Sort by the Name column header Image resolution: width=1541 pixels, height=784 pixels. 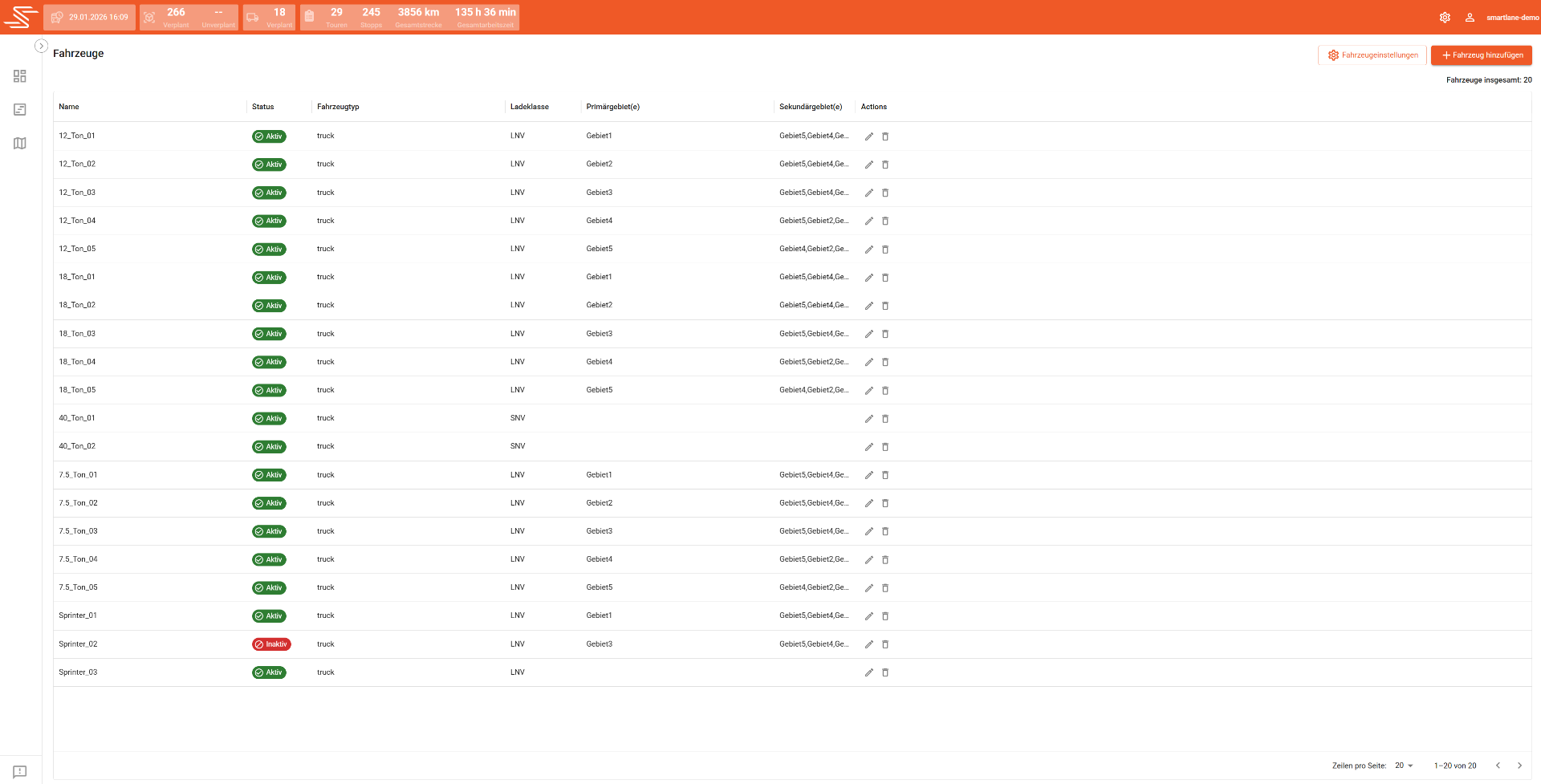point(69,107)
